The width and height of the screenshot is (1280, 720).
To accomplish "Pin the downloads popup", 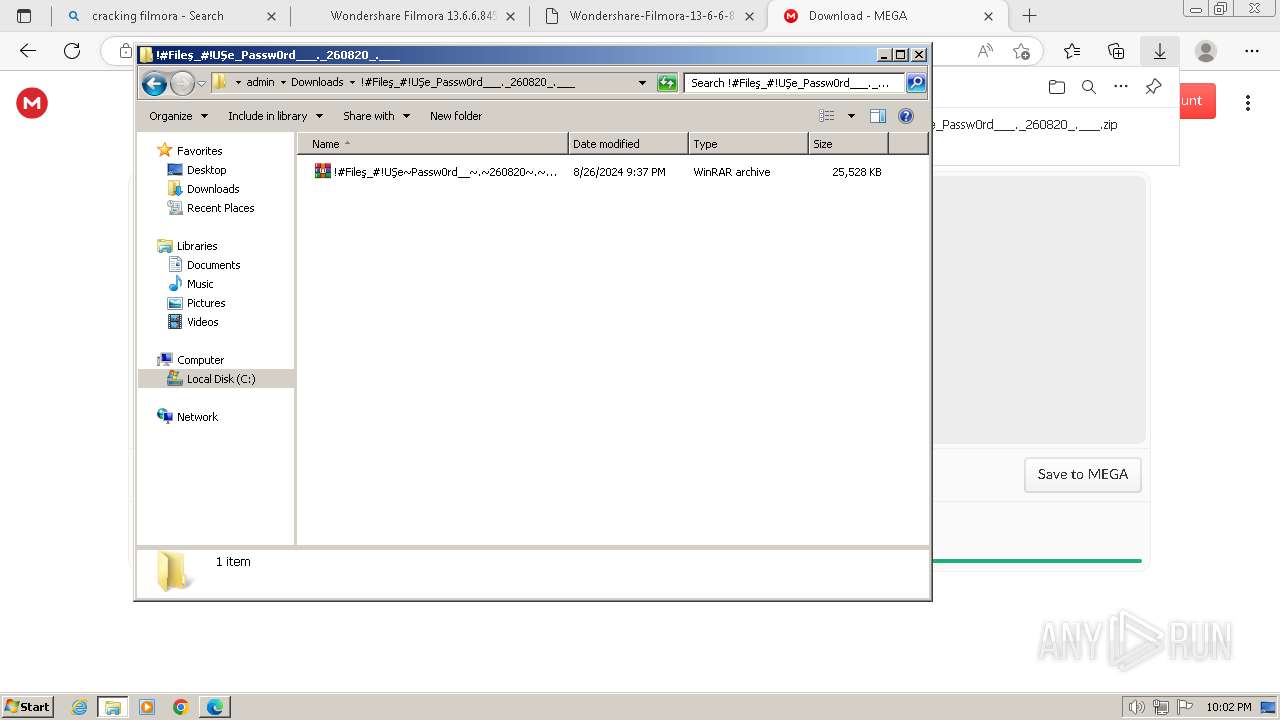I will (x=1153, y=87).
